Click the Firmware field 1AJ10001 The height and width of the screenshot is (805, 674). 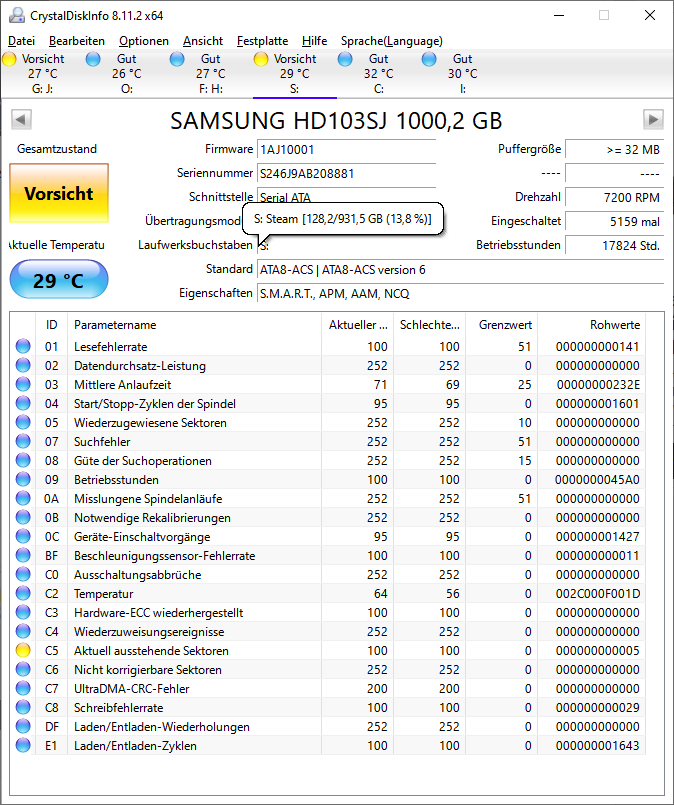[x=346, y=149]
